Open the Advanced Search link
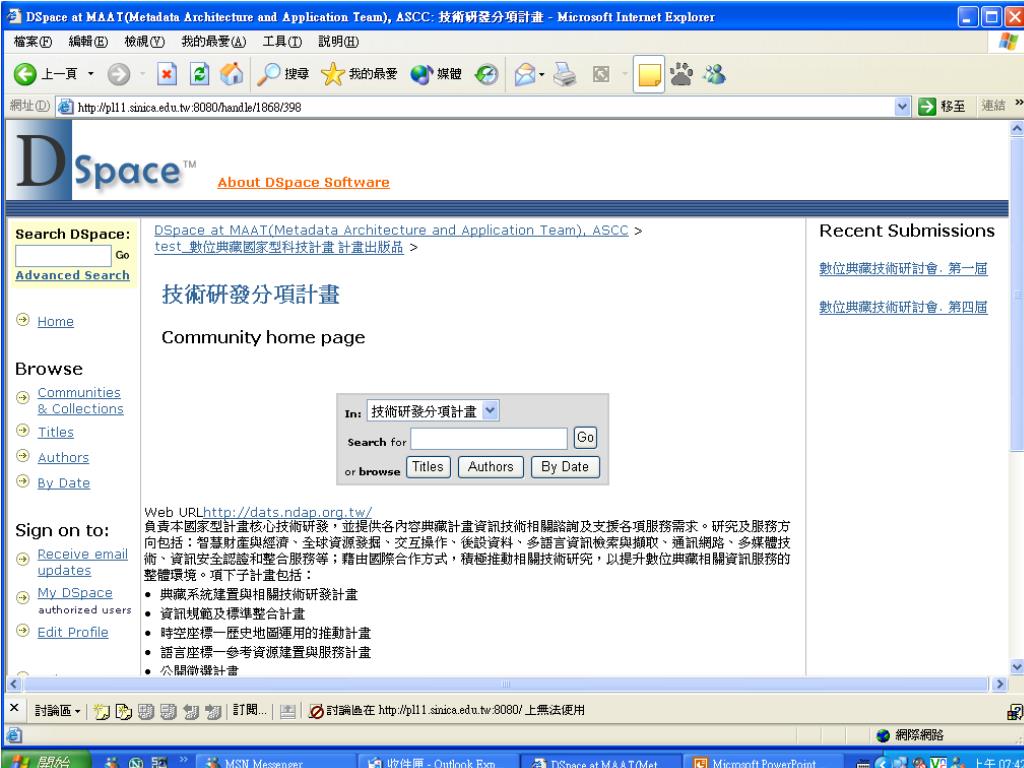 coord(72,276)
